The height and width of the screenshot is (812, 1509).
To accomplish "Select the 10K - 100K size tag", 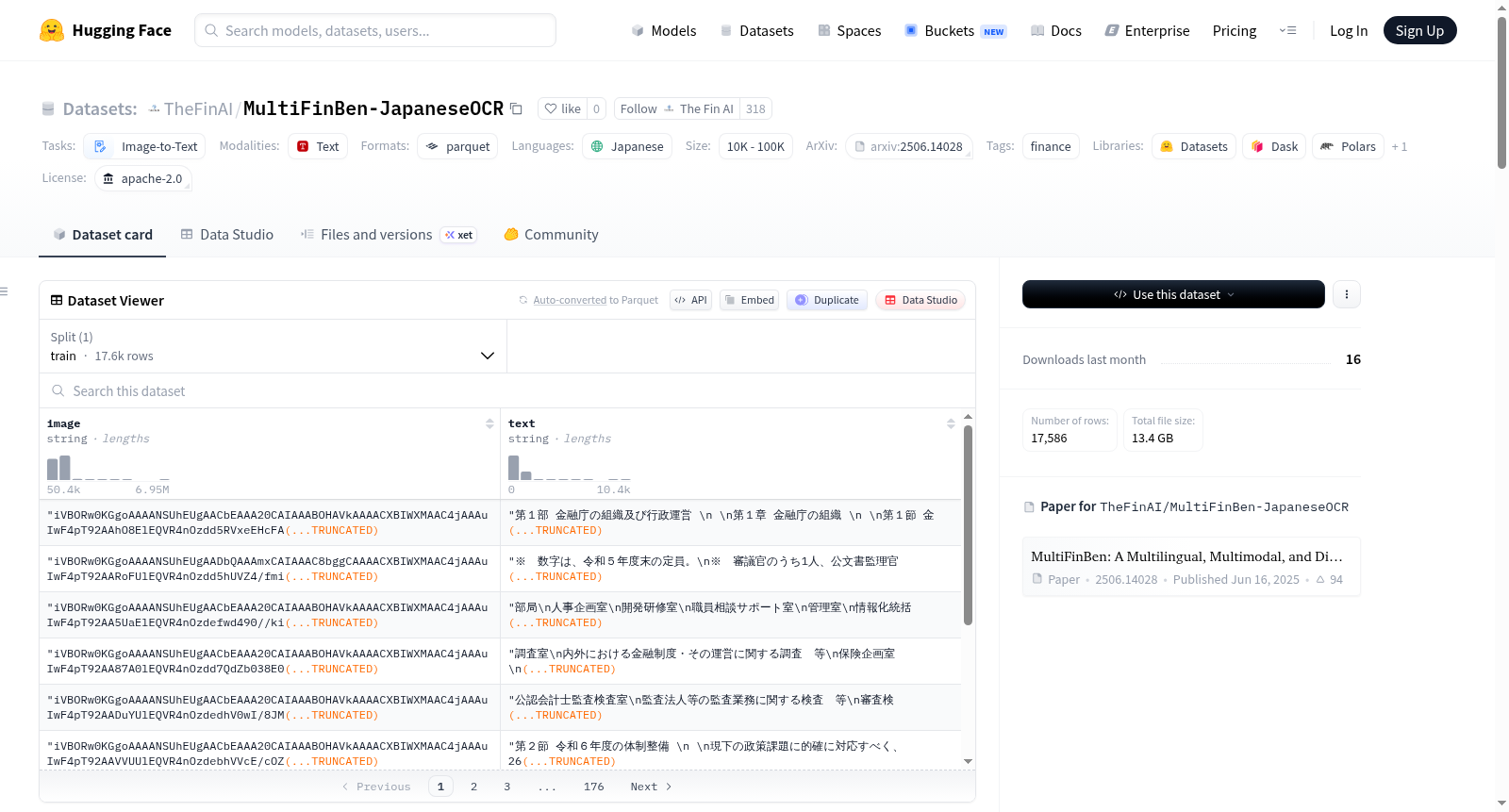I will click(x=755, y=146).
